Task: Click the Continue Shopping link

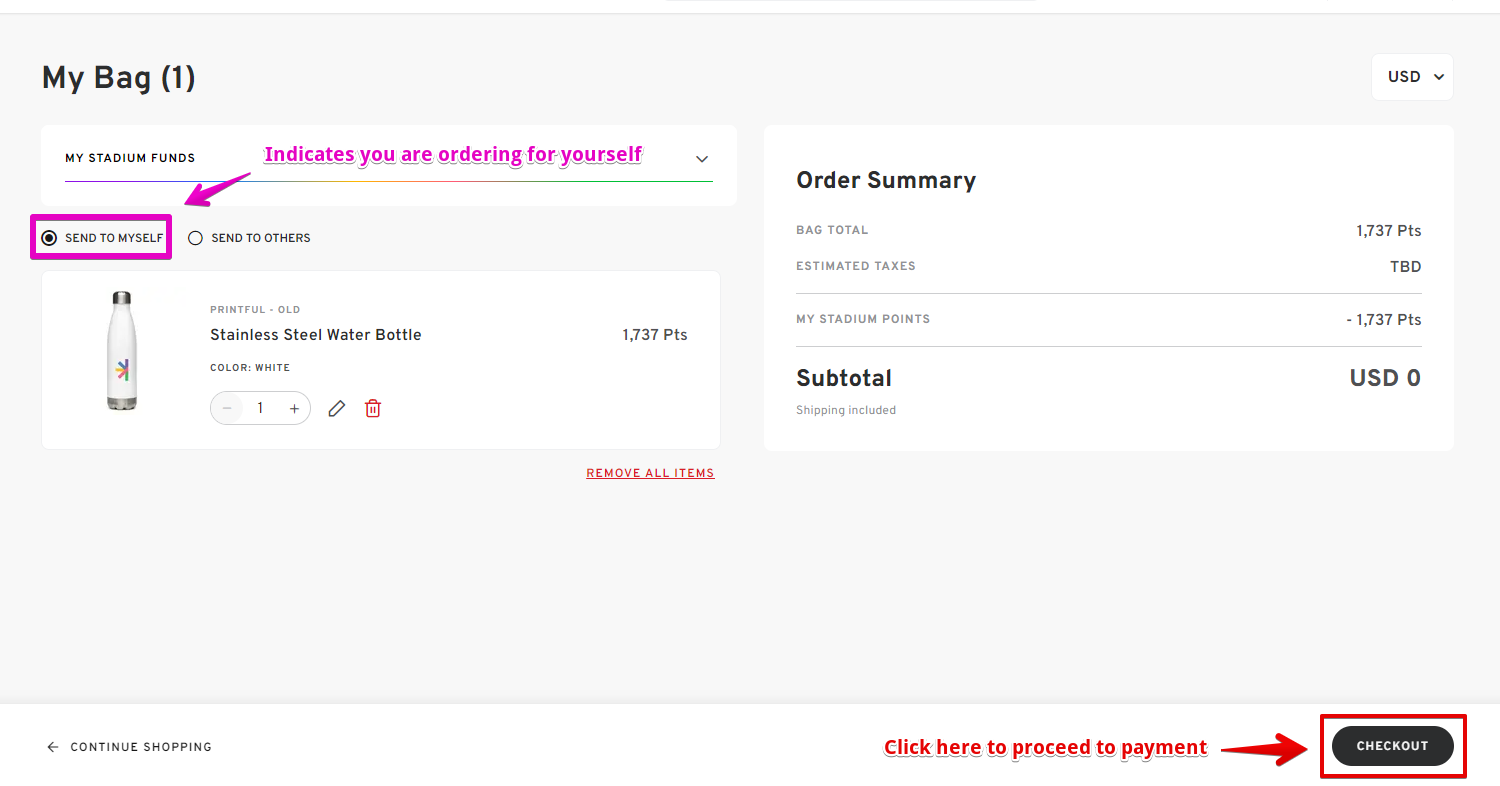Action: [141, 747]
